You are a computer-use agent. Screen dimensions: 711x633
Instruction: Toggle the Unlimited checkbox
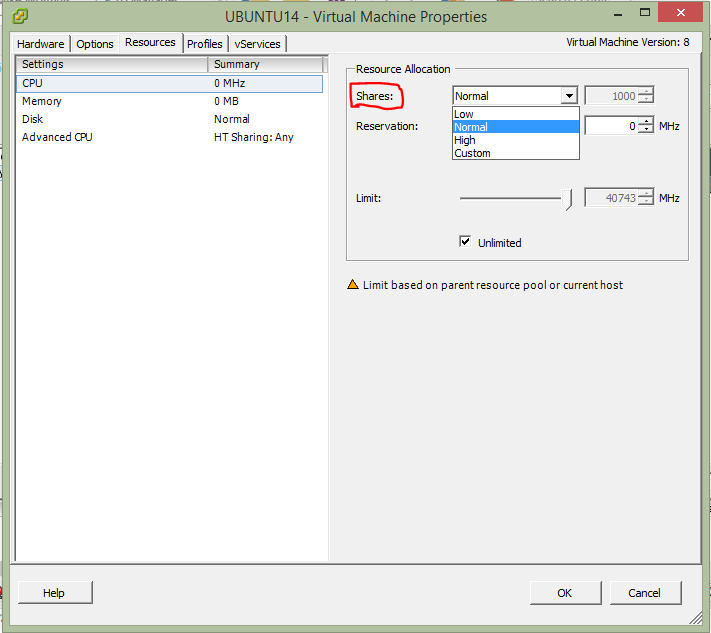[465, 242]
